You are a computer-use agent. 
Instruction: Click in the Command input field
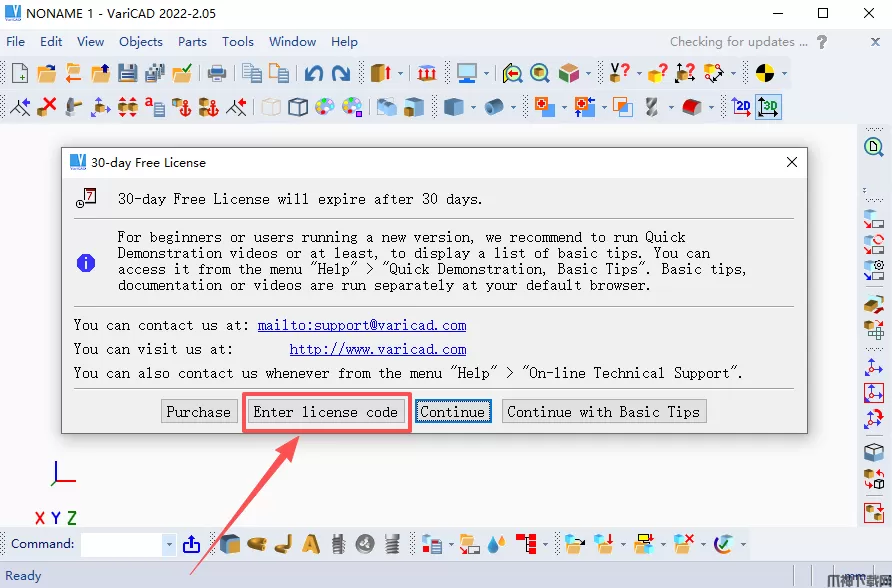coord(122,544)
